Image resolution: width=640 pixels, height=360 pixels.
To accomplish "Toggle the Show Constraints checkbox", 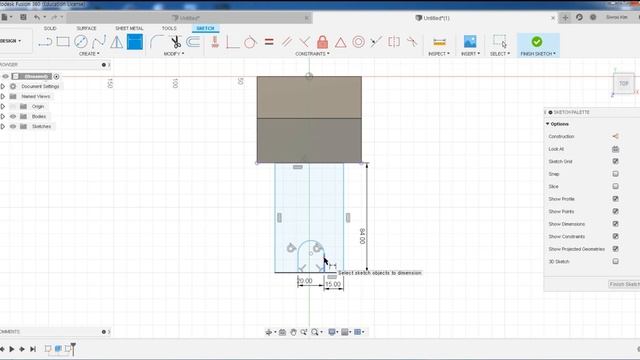I will [616, 236].
